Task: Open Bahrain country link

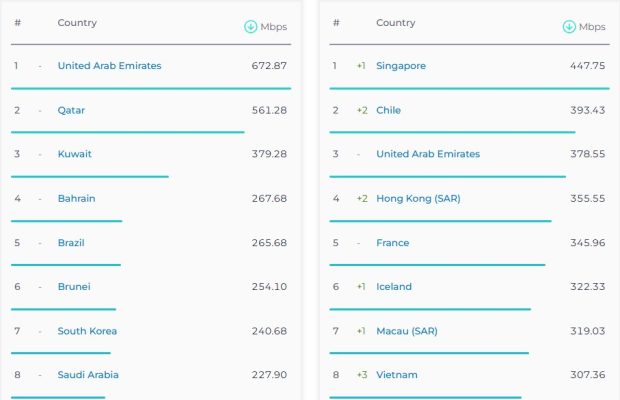Action: [76, 198]
